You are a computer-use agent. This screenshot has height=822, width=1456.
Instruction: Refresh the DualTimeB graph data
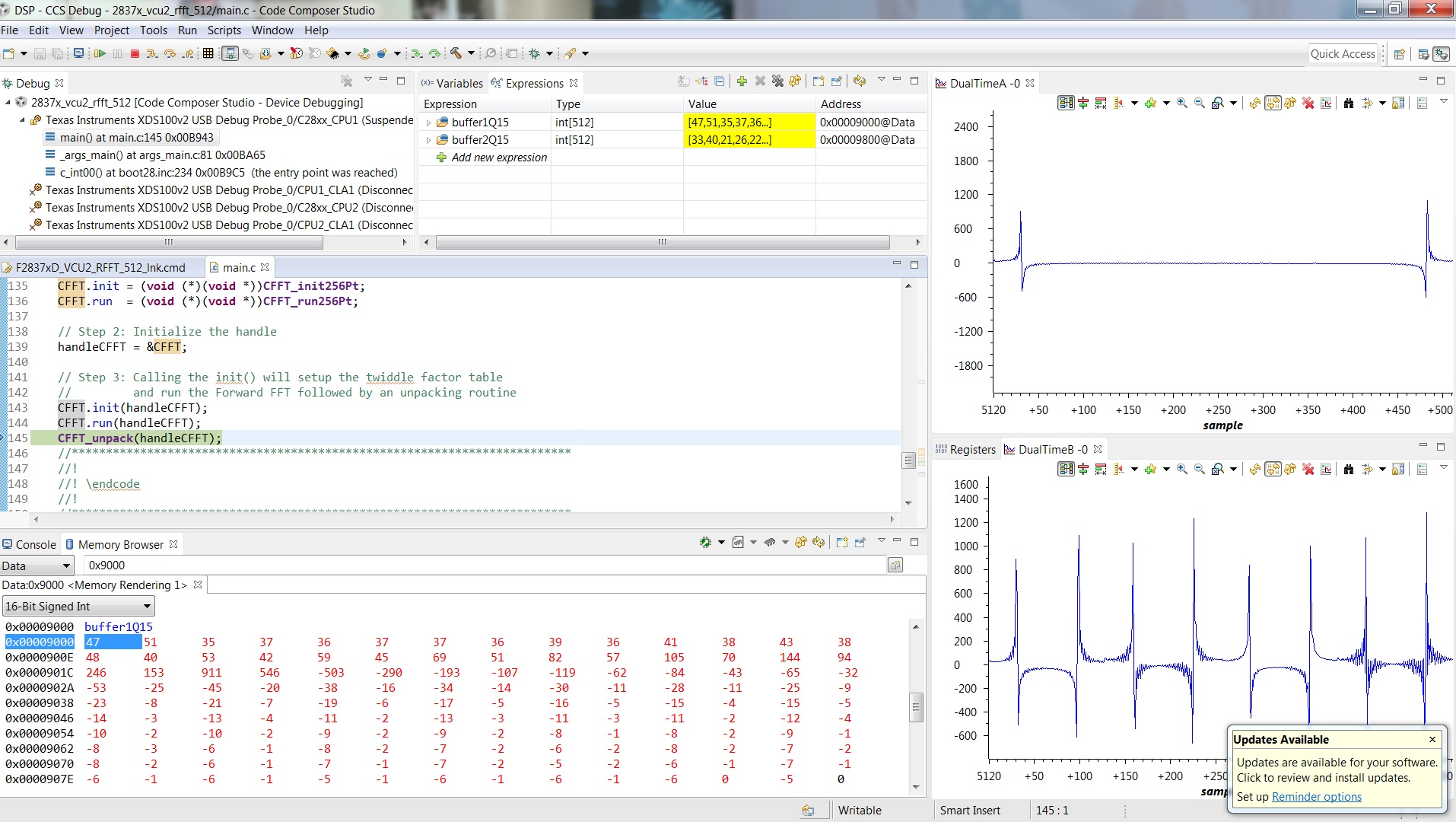tap(1255, 470)
